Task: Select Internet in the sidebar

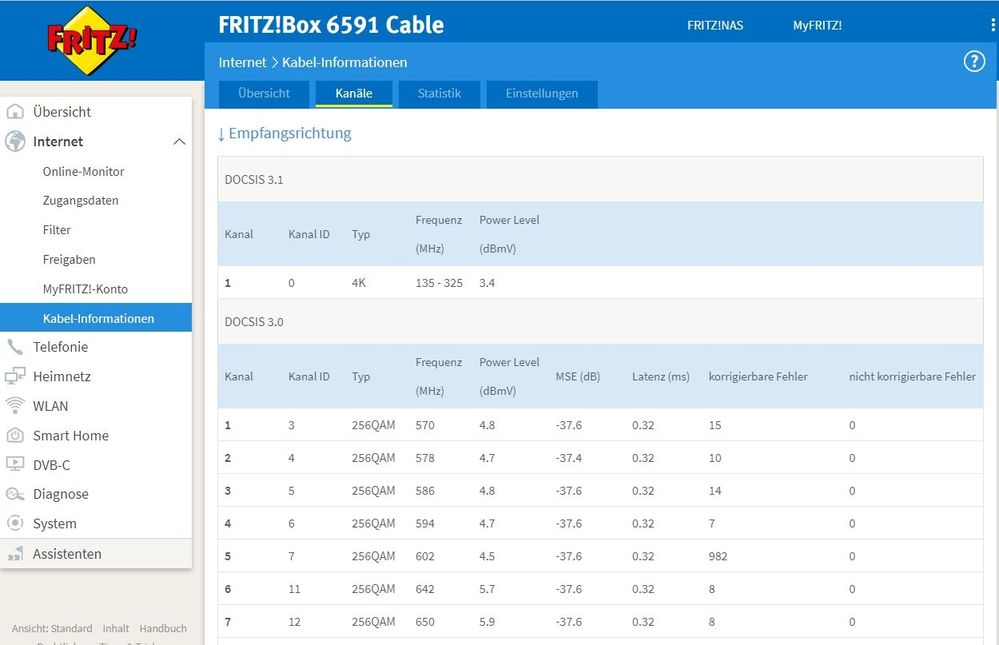Action: [58, 141]
